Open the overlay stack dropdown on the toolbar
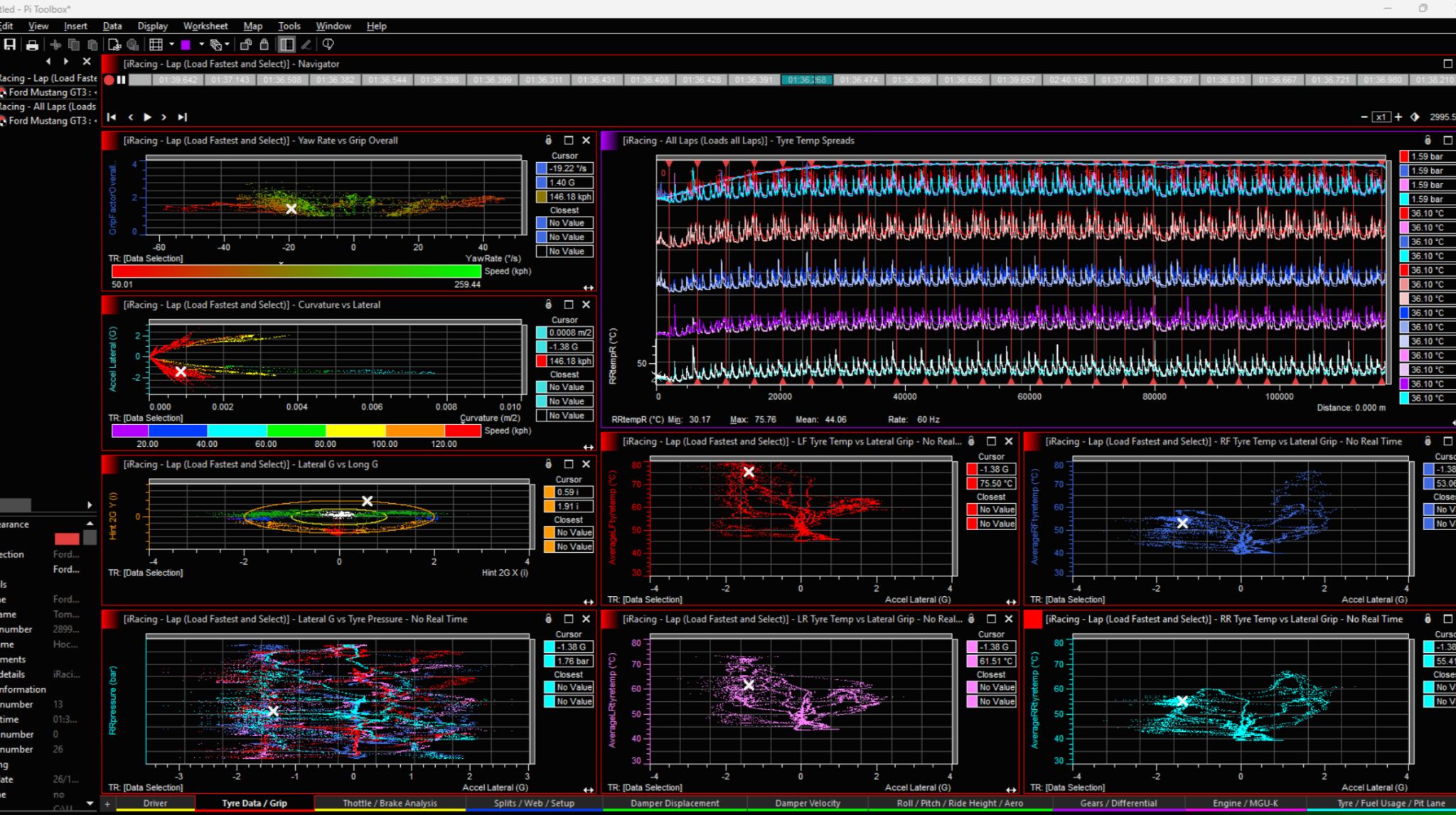Image resolution: width=1456 pixels, height=815 pixels. coord(227,44)
